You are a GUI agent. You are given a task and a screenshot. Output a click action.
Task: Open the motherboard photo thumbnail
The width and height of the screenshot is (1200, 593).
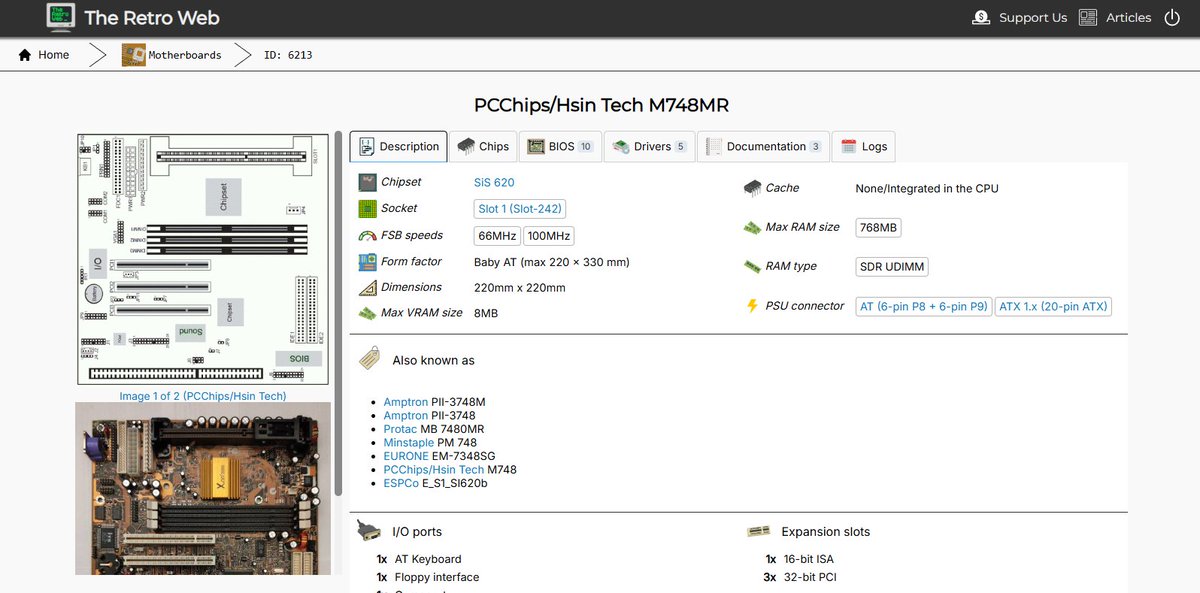click(x=203, y=489)
